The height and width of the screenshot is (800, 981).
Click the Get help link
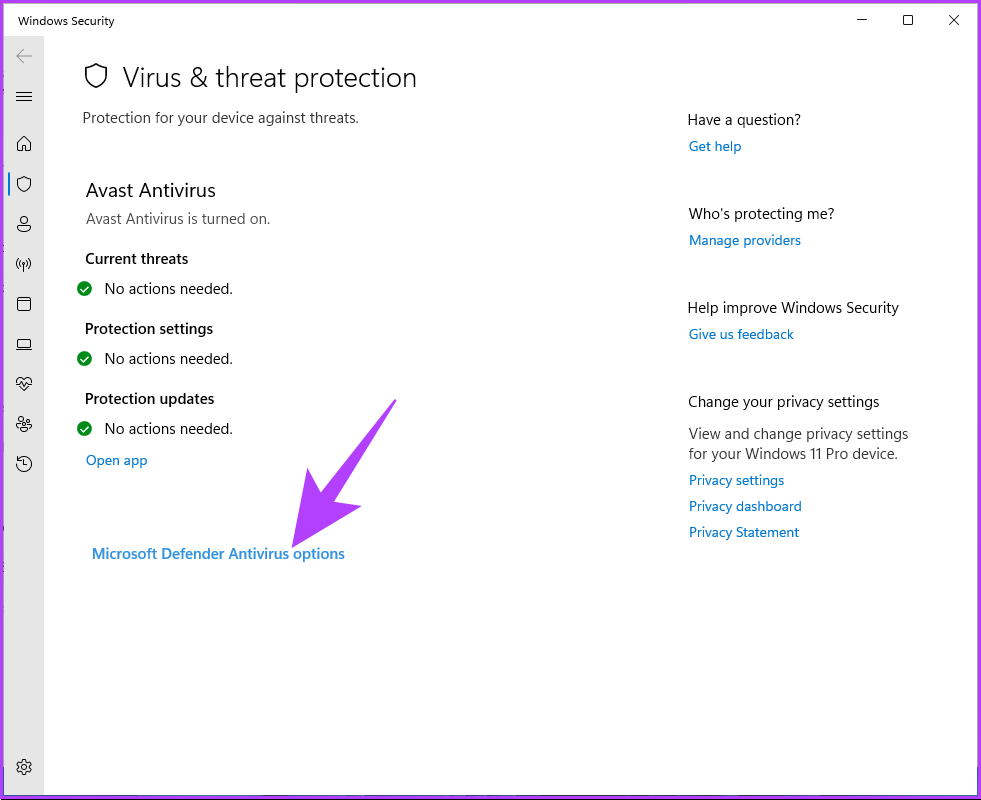tap(715, 147)
